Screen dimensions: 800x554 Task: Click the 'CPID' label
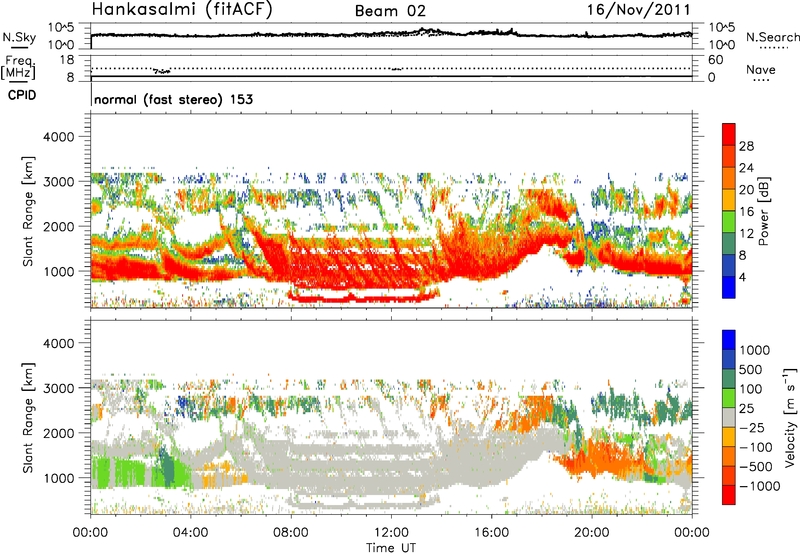pos(22,95)
